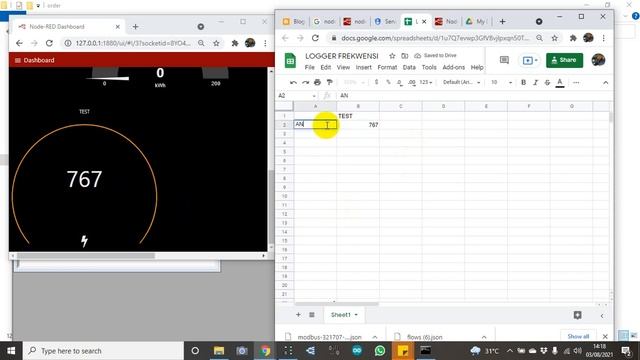Open more toolbar options ellipsis
Viewport: 640px width, 360px height.
[576, 82]
